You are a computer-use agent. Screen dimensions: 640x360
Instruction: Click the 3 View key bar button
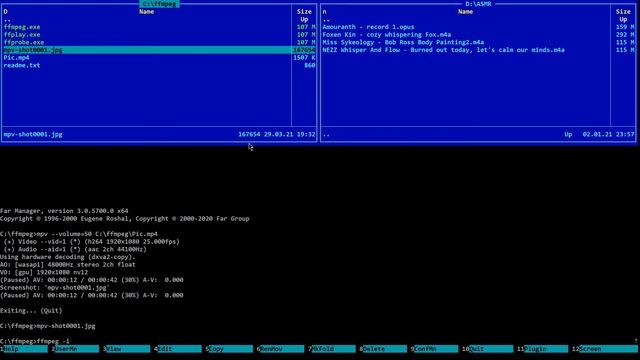click(127, 349)
